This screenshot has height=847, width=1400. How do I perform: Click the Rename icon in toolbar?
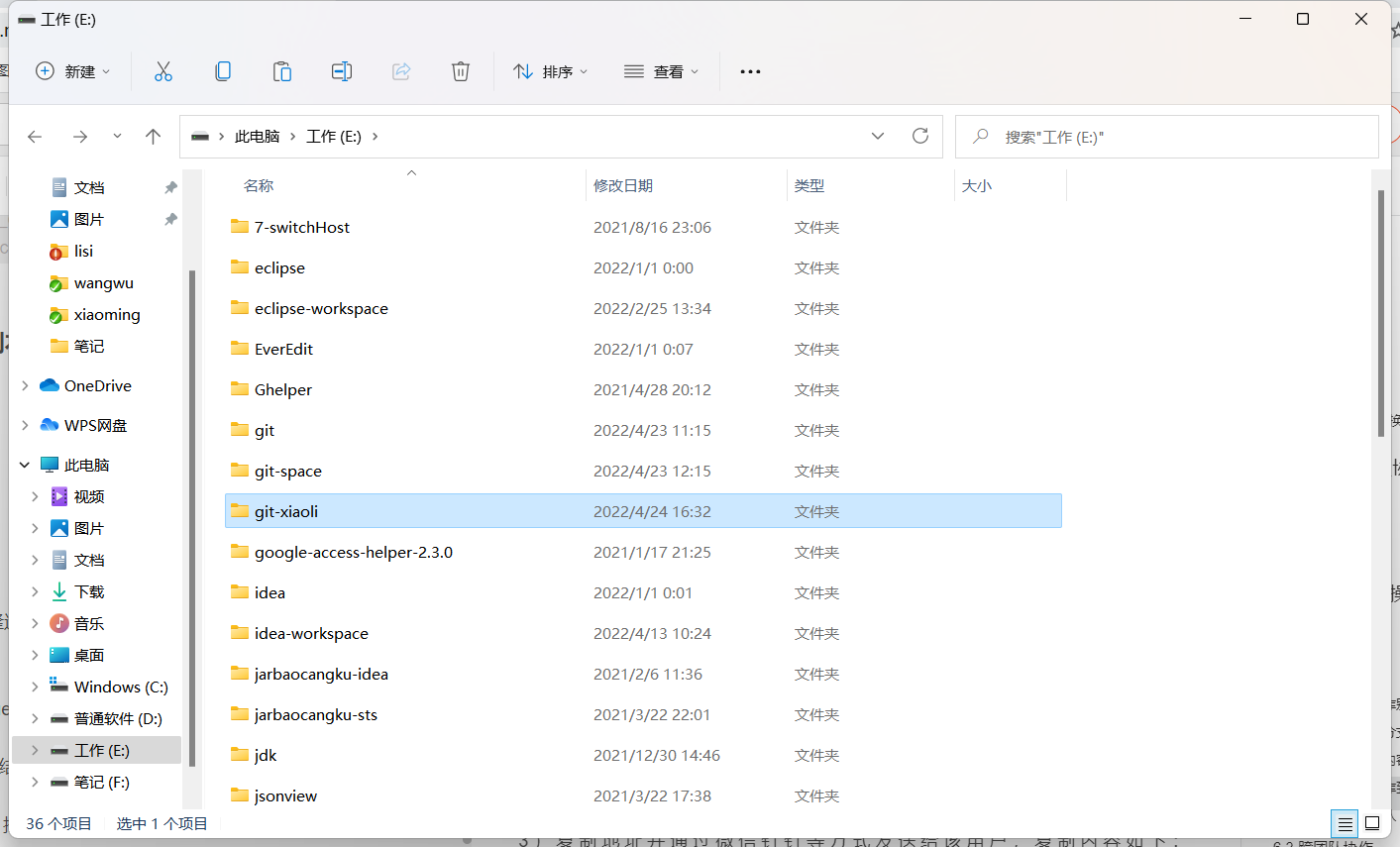[342, 71]
